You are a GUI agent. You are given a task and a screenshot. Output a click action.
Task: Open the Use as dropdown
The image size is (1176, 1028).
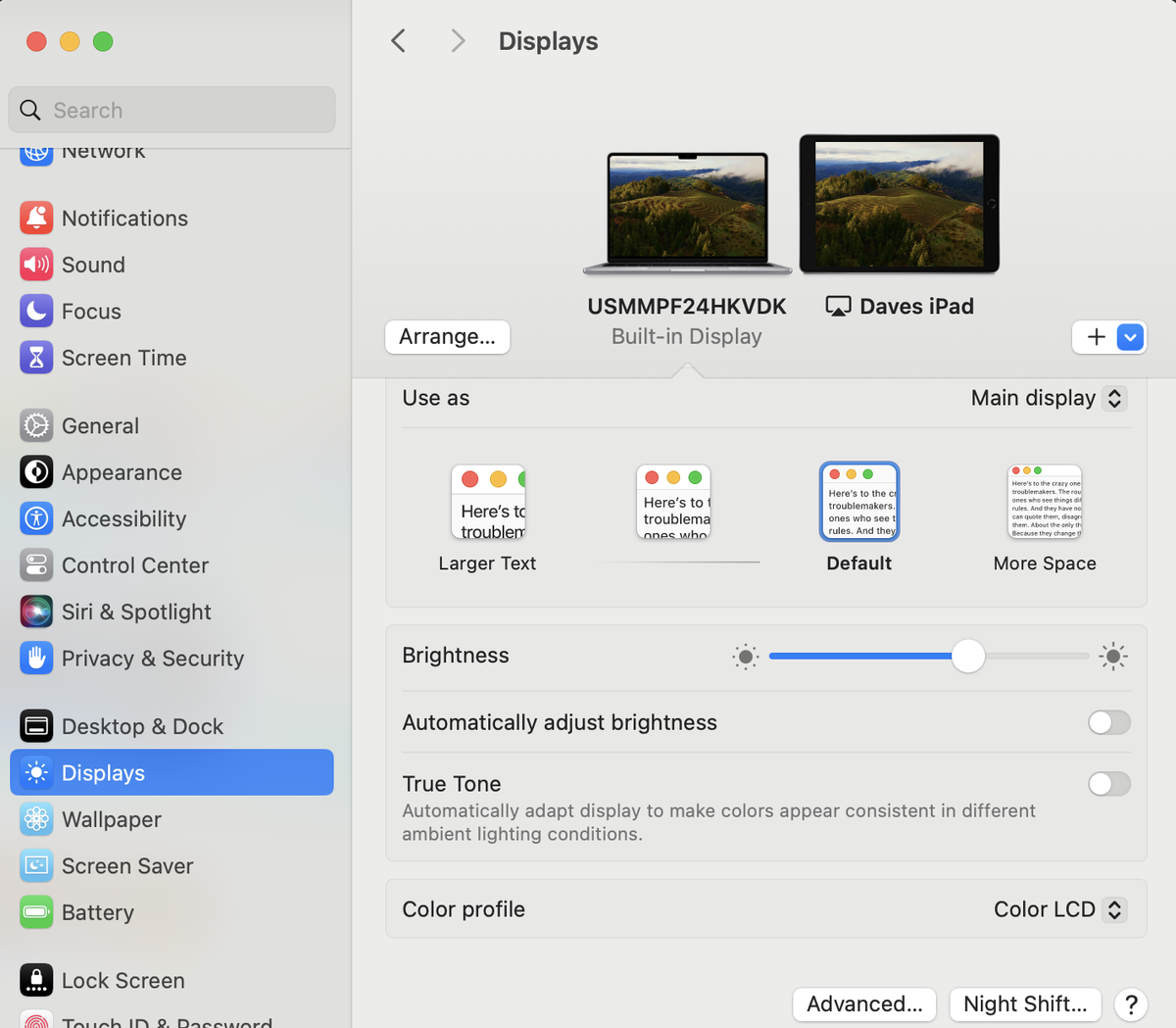pos(1048,398)
